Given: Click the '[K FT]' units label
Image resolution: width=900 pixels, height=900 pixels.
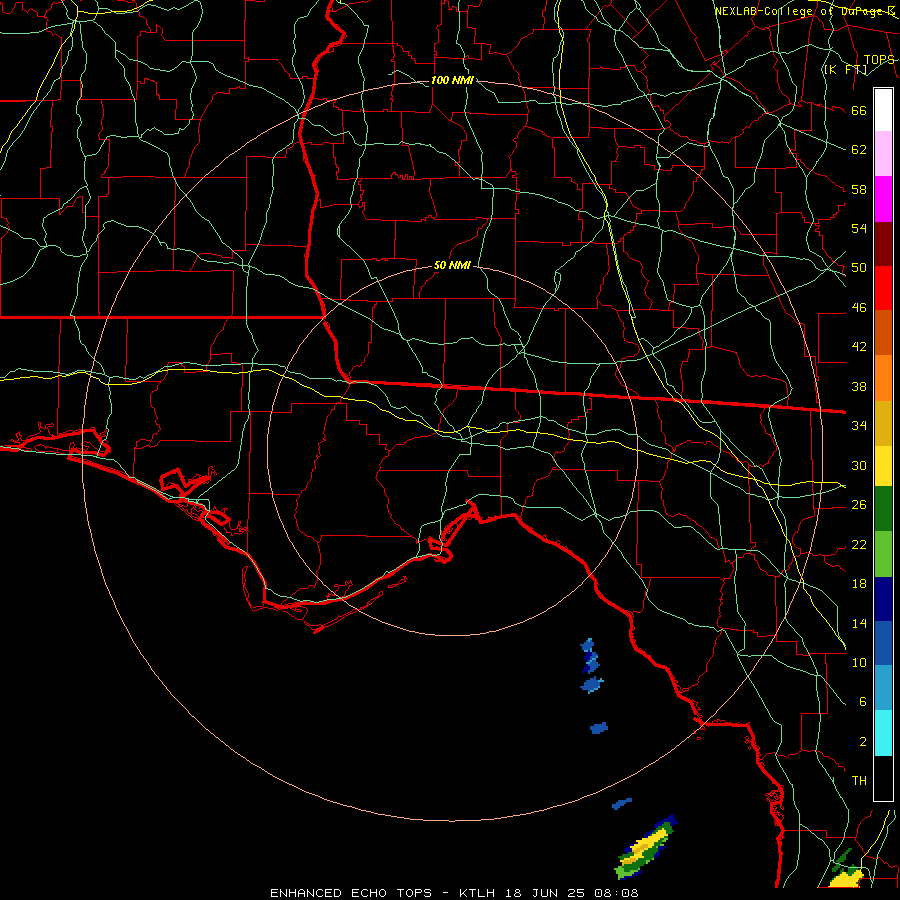Looking at the screenshot, I should 845,70.
